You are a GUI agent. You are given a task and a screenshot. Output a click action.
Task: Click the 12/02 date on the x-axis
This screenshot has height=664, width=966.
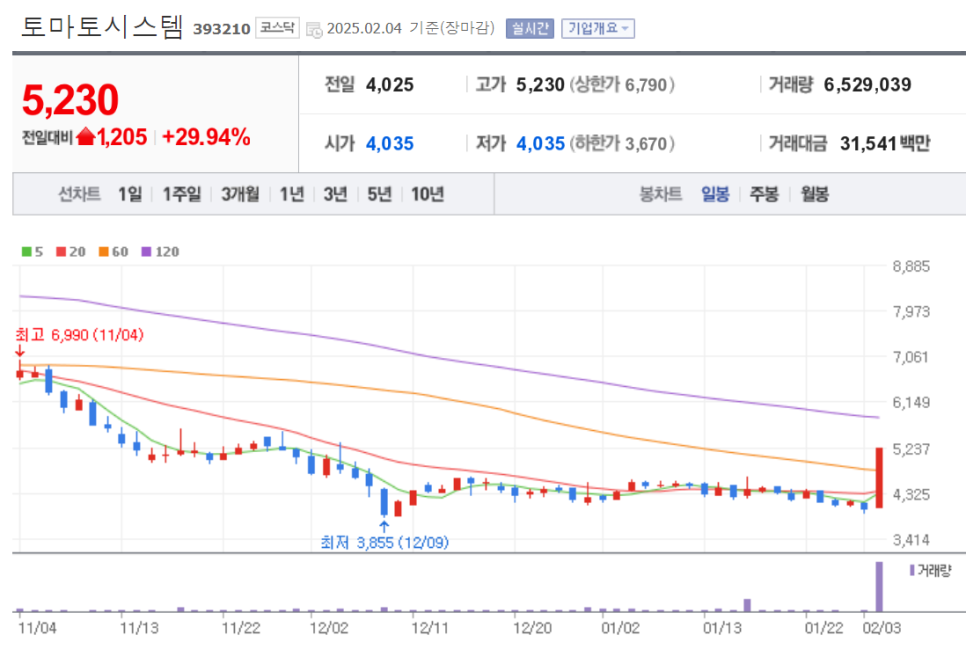329,628
